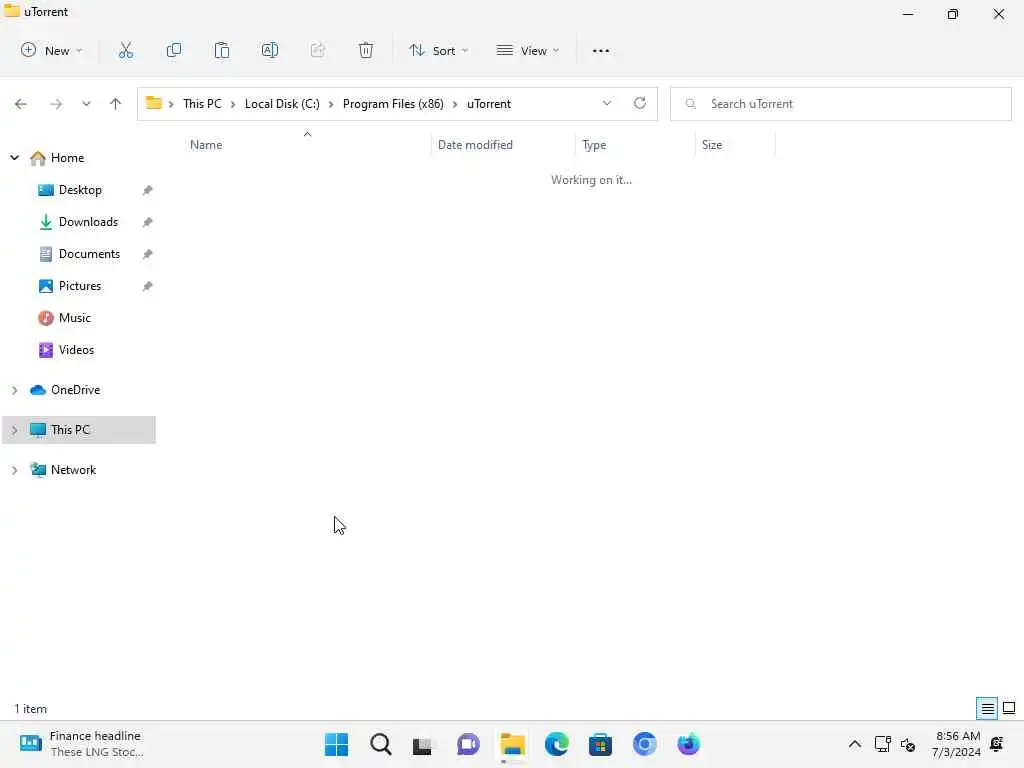Click the Paste clipboard icon
The height and width of the screenshot is (768, 1024).
pos(222,50)
